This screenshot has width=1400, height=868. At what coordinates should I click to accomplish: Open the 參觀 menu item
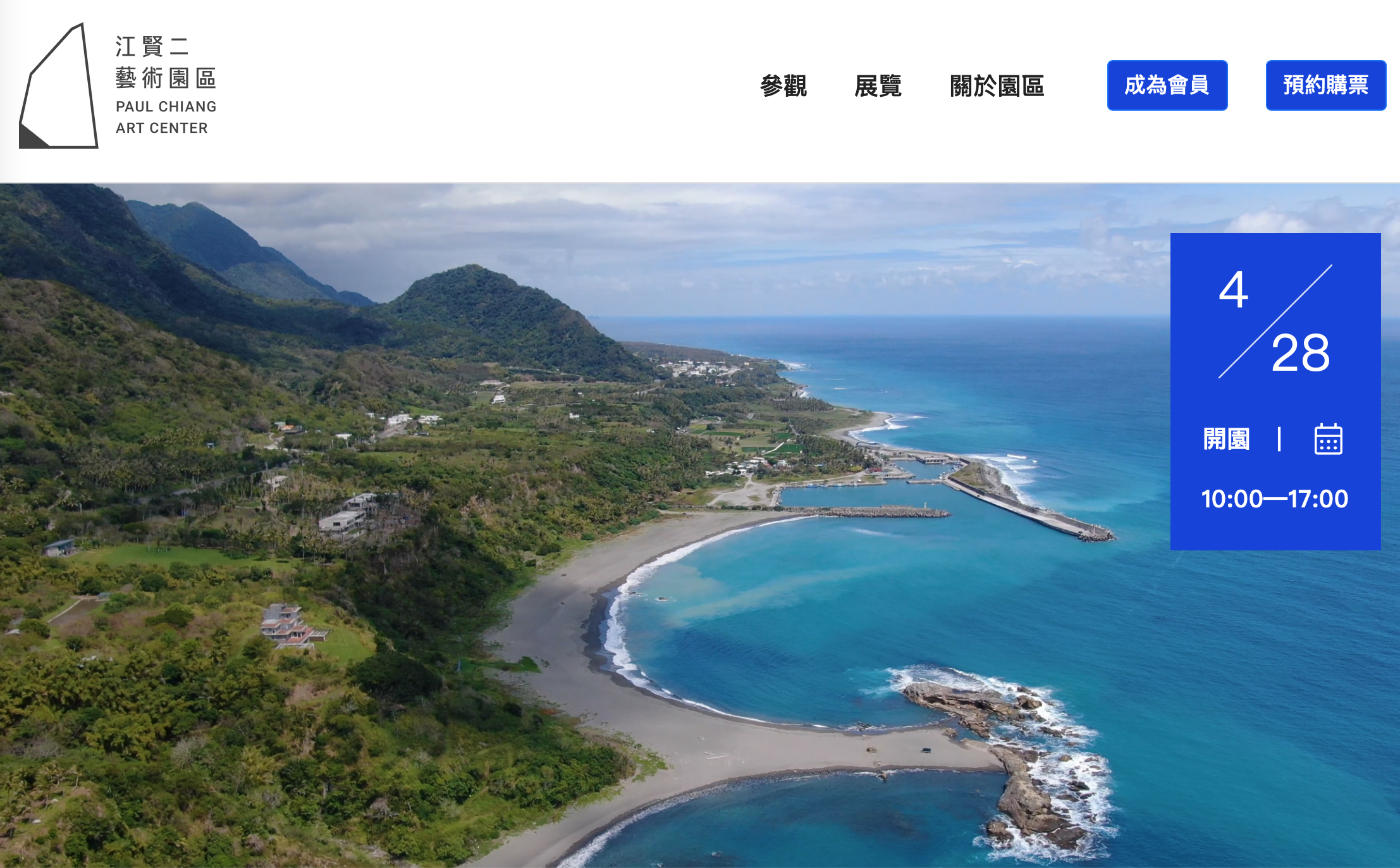[783, 85]
